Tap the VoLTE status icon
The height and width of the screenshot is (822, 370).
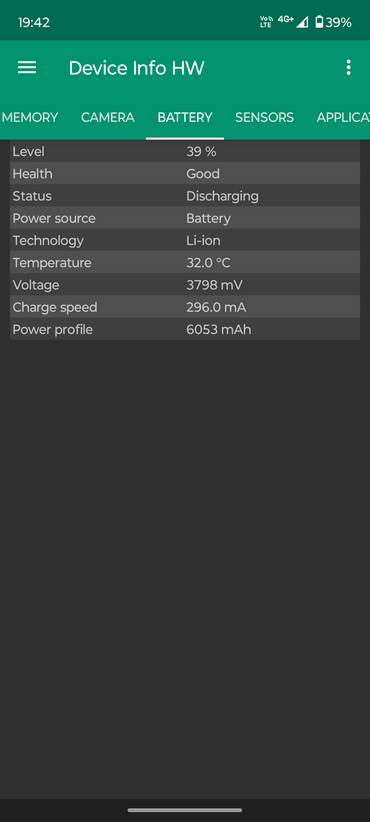266,21
